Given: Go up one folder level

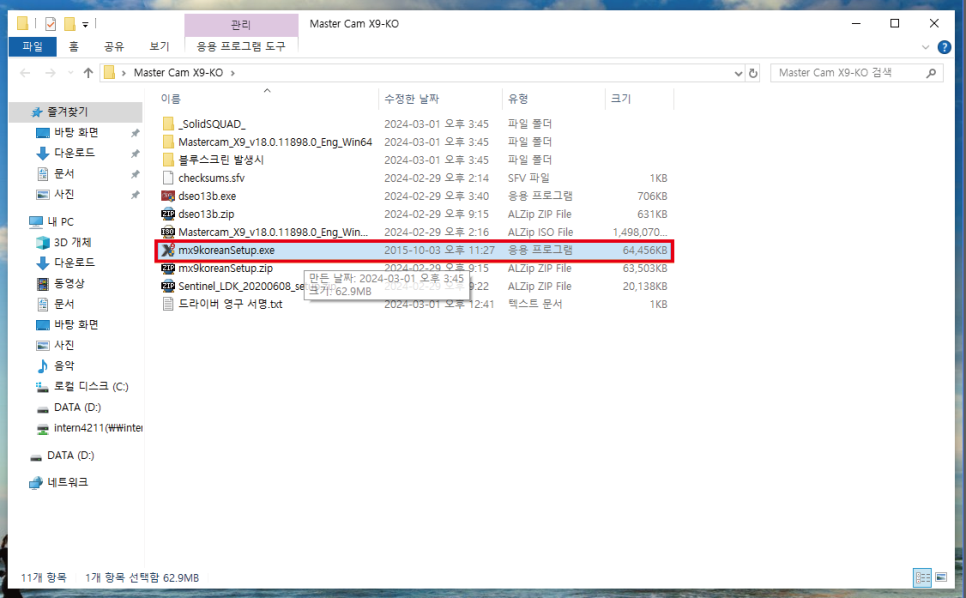Looking at the screenshot, I should point(88,73).
